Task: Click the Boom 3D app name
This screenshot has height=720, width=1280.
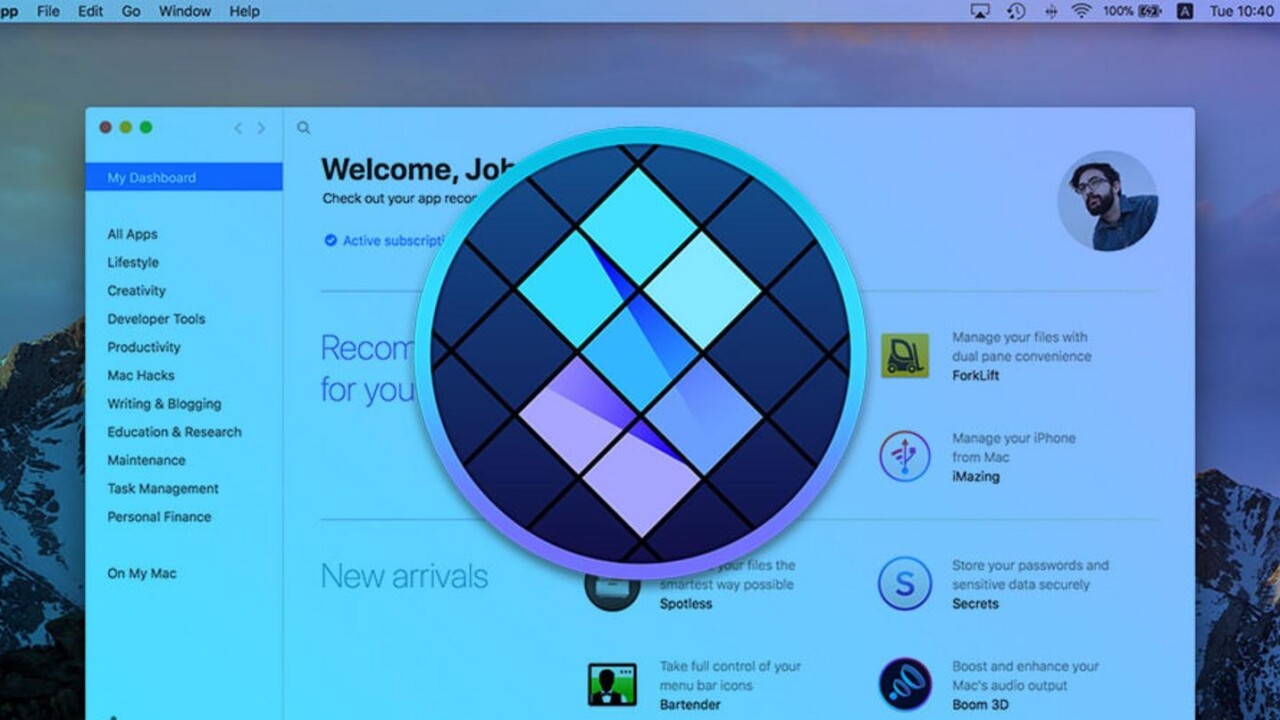Action: (981, 705)
